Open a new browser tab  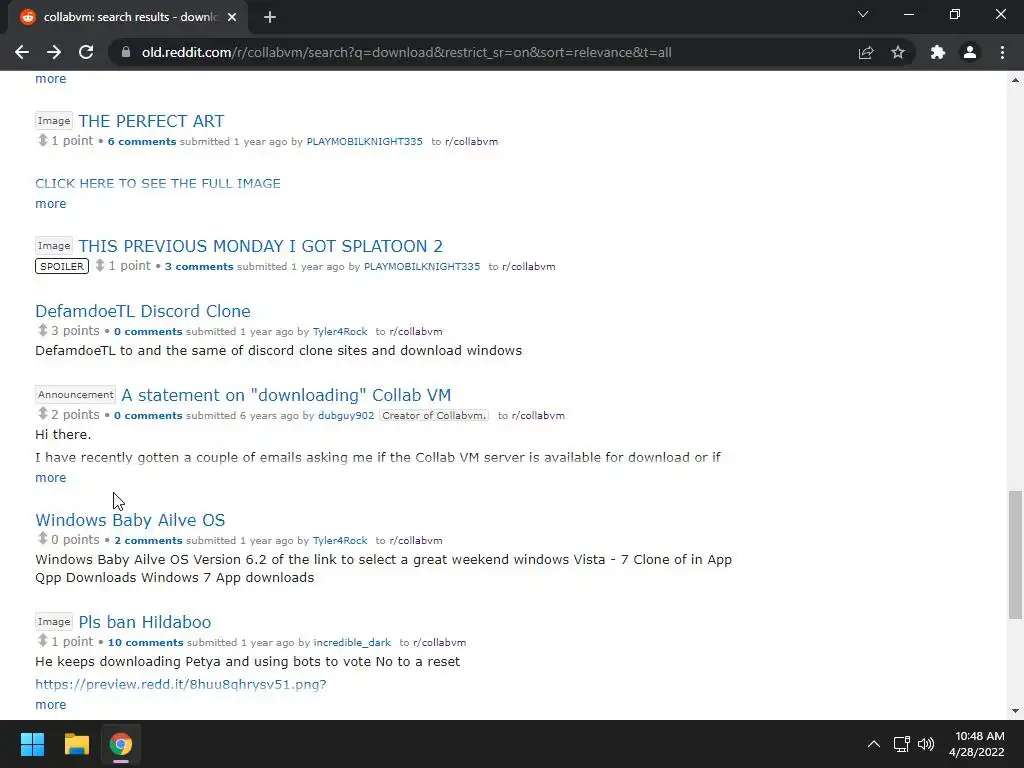tap(270, 17)
